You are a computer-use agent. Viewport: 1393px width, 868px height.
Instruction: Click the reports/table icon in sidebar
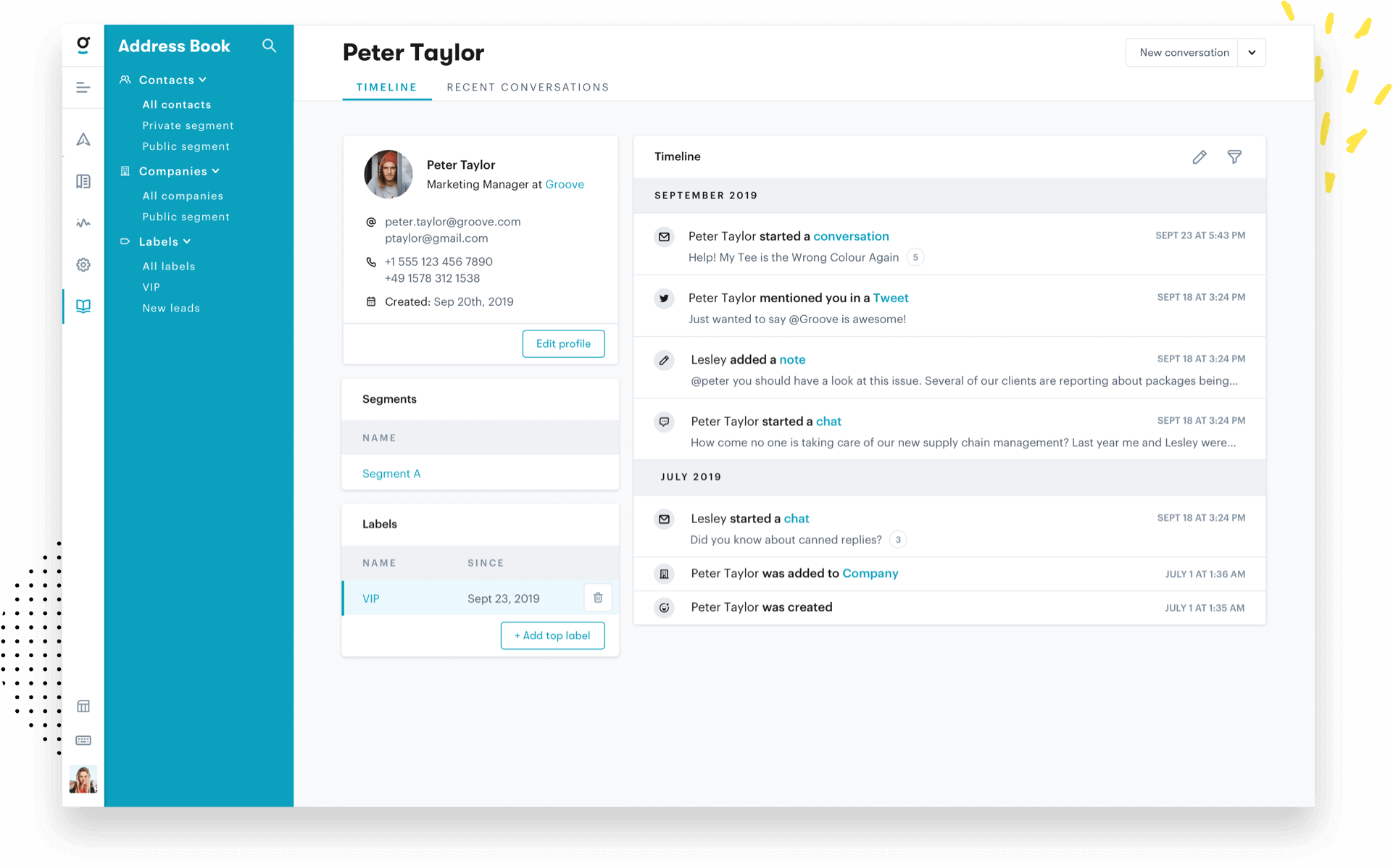pos(83,706)
